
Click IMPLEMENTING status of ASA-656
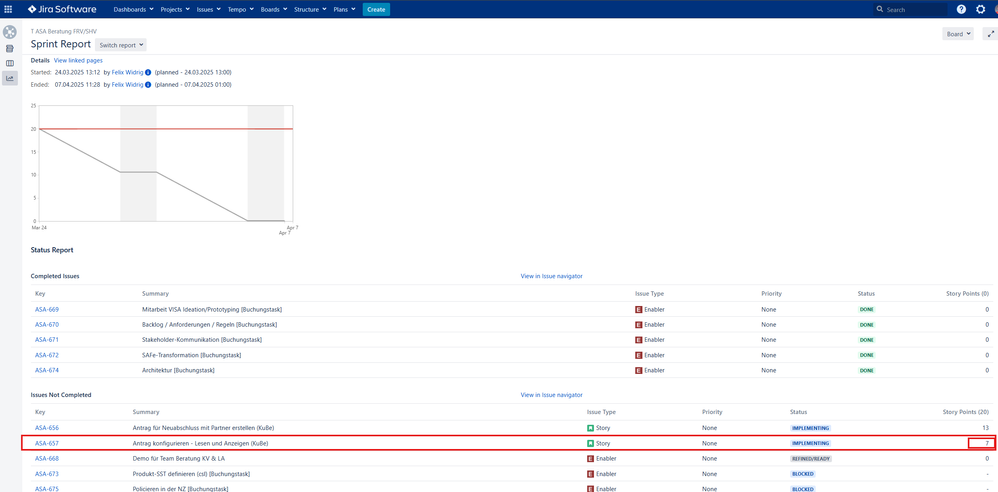tap(810, 428)
